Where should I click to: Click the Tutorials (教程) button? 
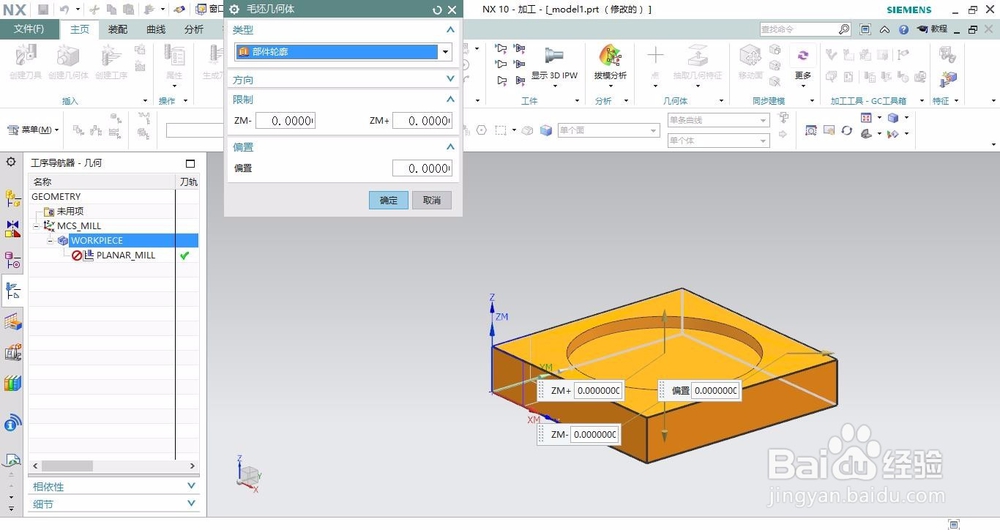[x=932, y=29]
